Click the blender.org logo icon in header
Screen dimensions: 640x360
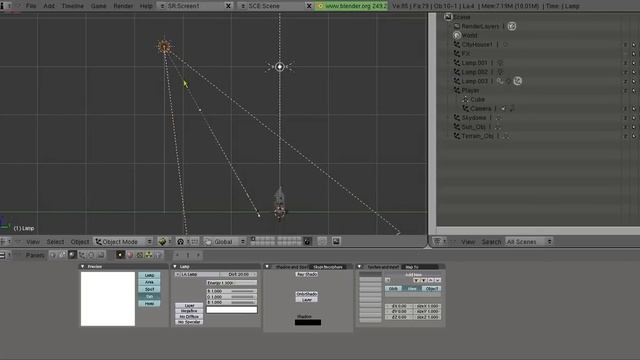pyautogui.click(x=320, y=6)
